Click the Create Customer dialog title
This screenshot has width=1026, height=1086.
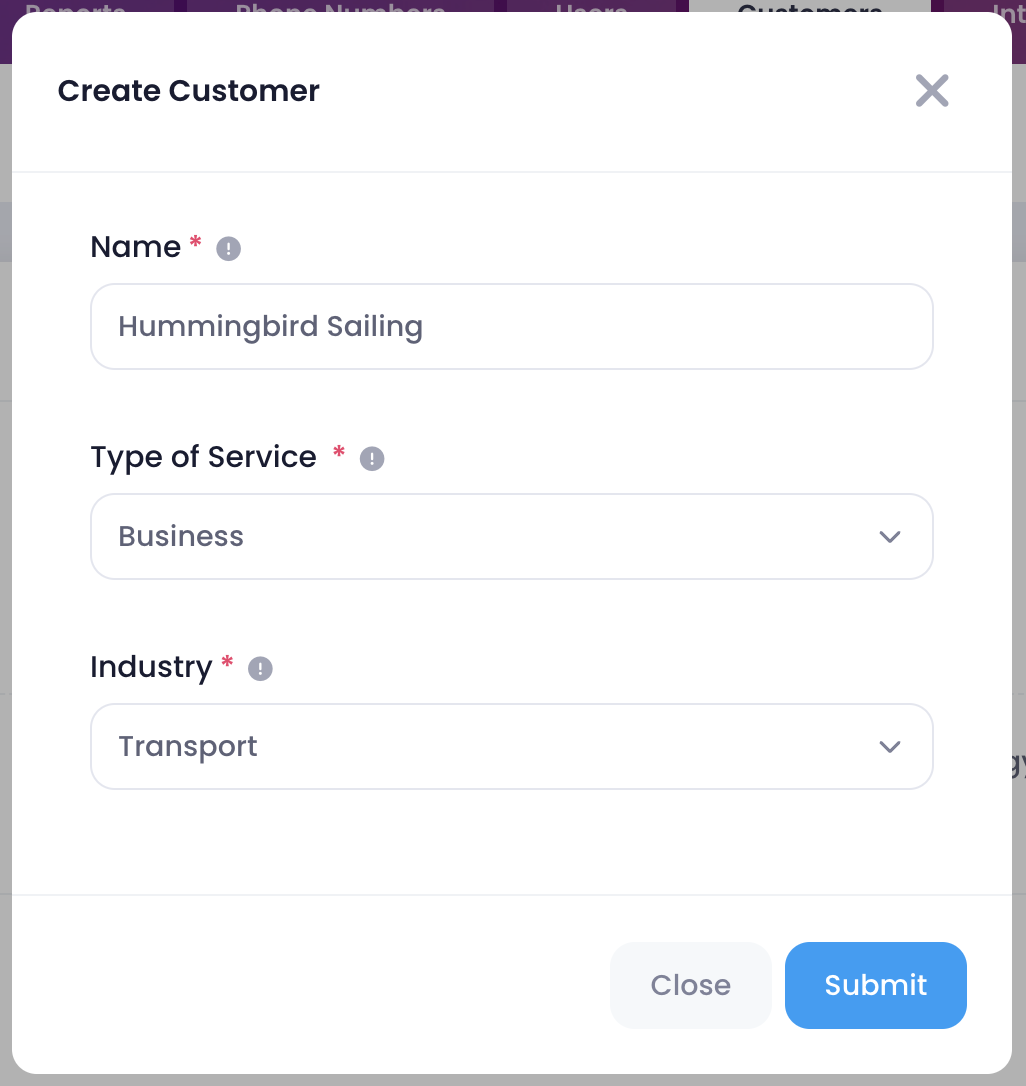coord(188,91)
